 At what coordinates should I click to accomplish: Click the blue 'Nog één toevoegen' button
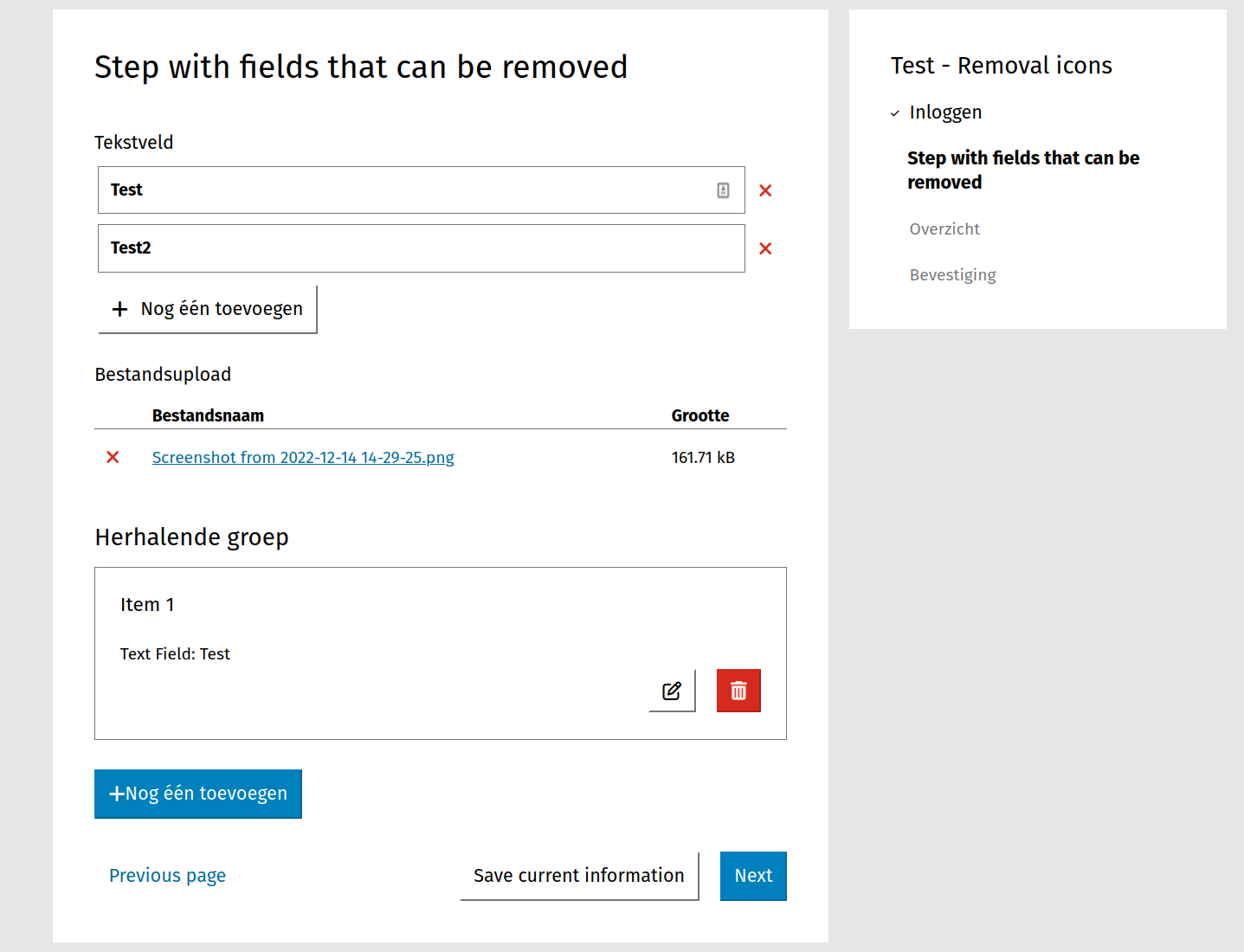198,794
